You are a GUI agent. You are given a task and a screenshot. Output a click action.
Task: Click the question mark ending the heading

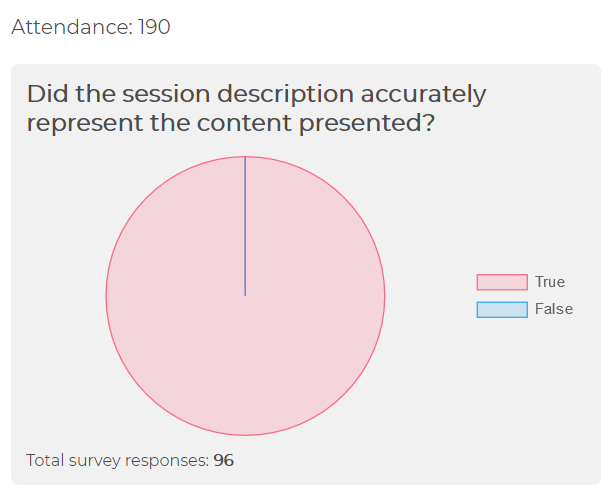[428, 122]
